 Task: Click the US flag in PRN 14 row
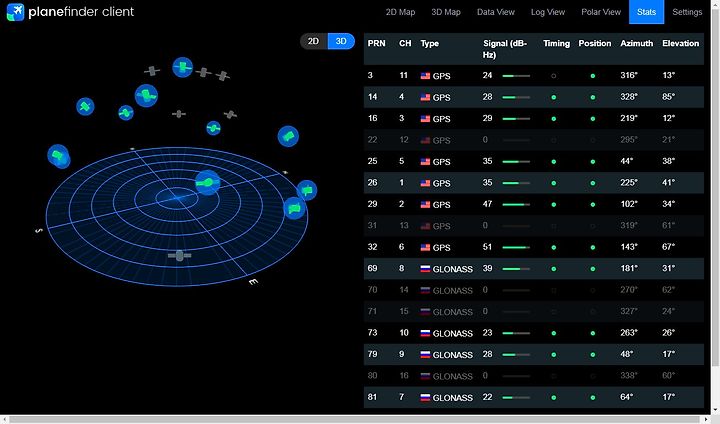click(425, 97)
